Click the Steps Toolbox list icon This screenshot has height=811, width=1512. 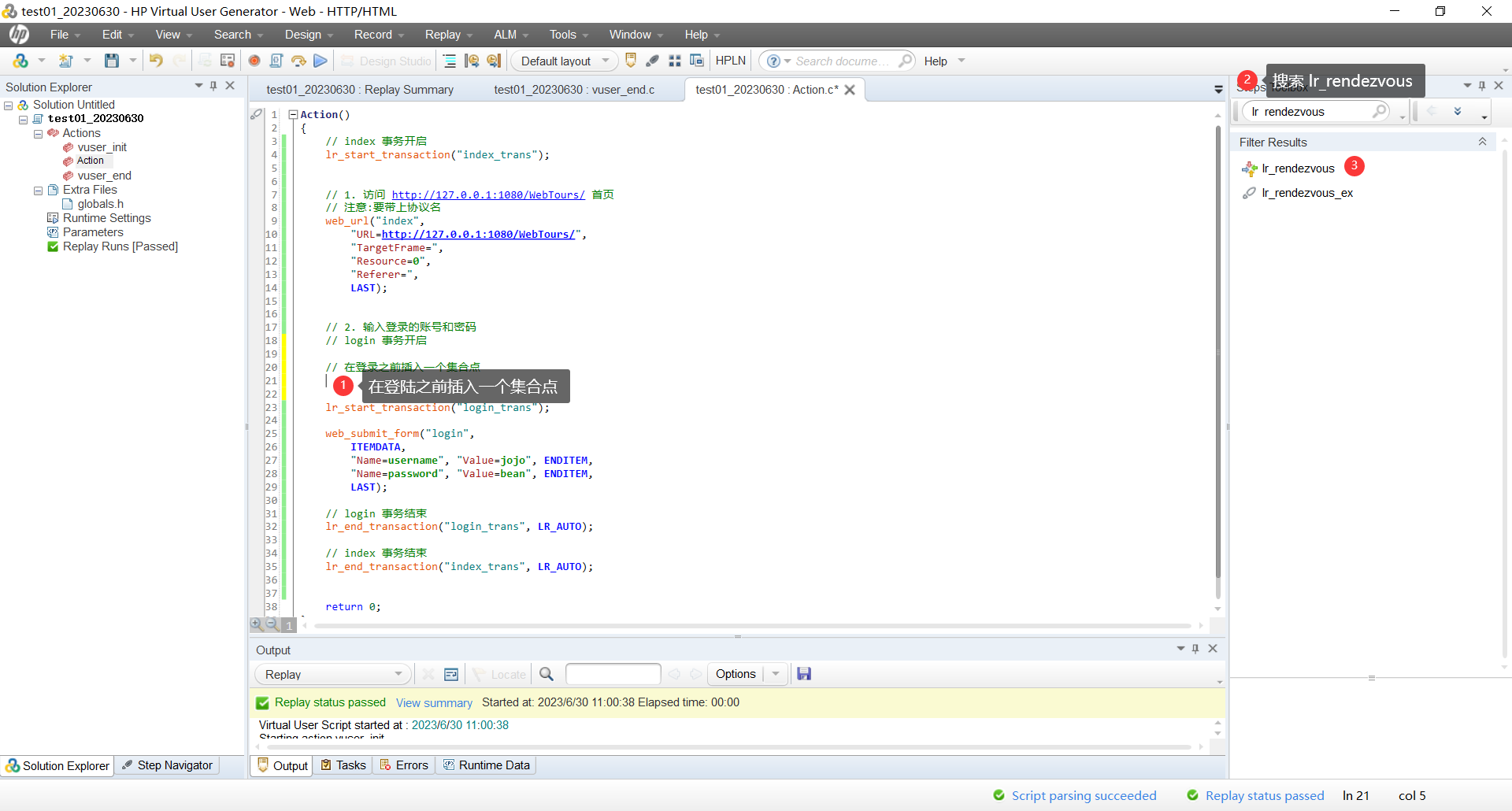[450, 61]
